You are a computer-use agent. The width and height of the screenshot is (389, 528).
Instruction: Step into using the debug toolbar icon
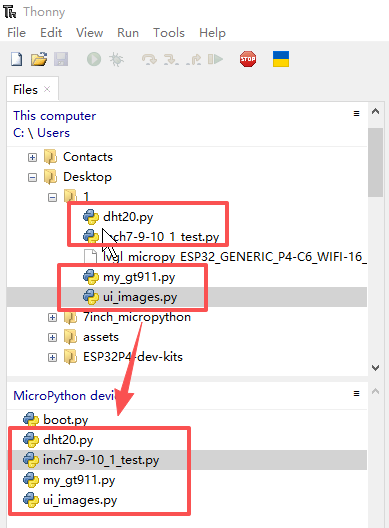171,60
